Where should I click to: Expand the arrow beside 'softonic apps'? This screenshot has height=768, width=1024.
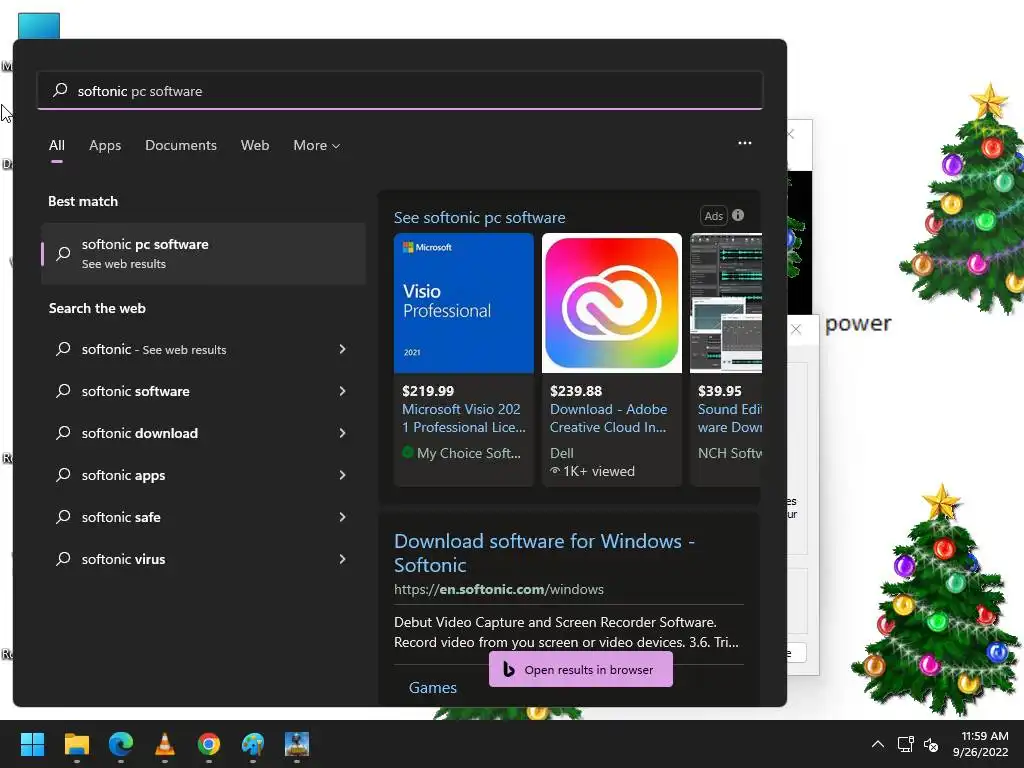point(342,475)
